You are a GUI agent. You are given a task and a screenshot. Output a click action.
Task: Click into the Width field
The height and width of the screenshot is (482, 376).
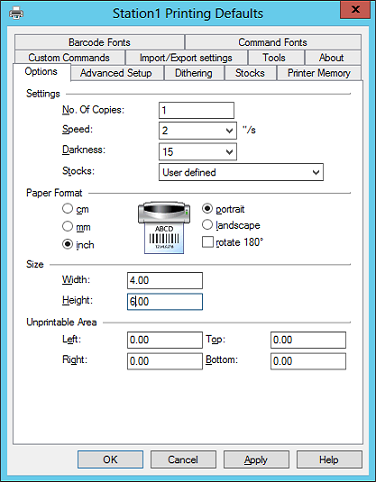point(165,280)
